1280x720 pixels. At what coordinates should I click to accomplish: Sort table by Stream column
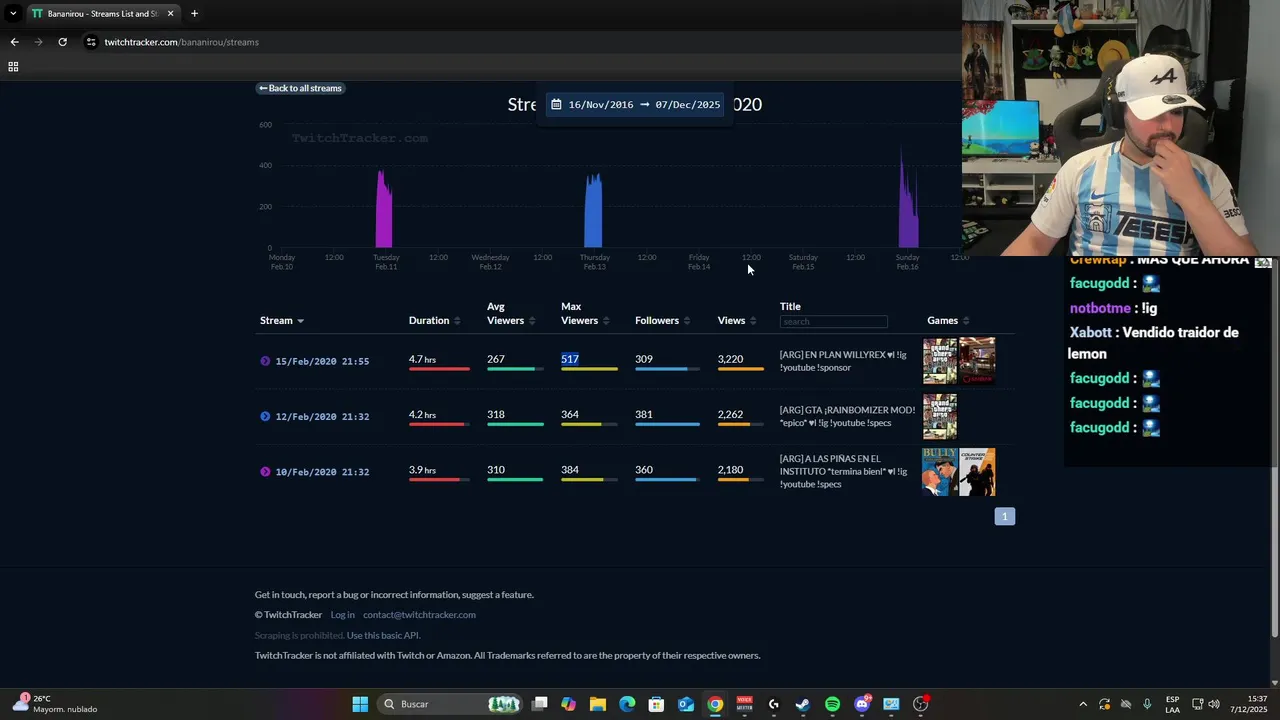[282, 321]
